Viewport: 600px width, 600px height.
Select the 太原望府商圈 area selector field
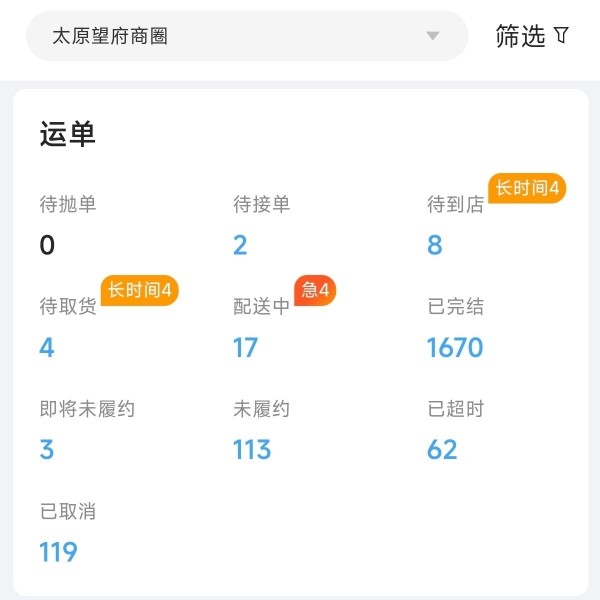click(230, 36)
